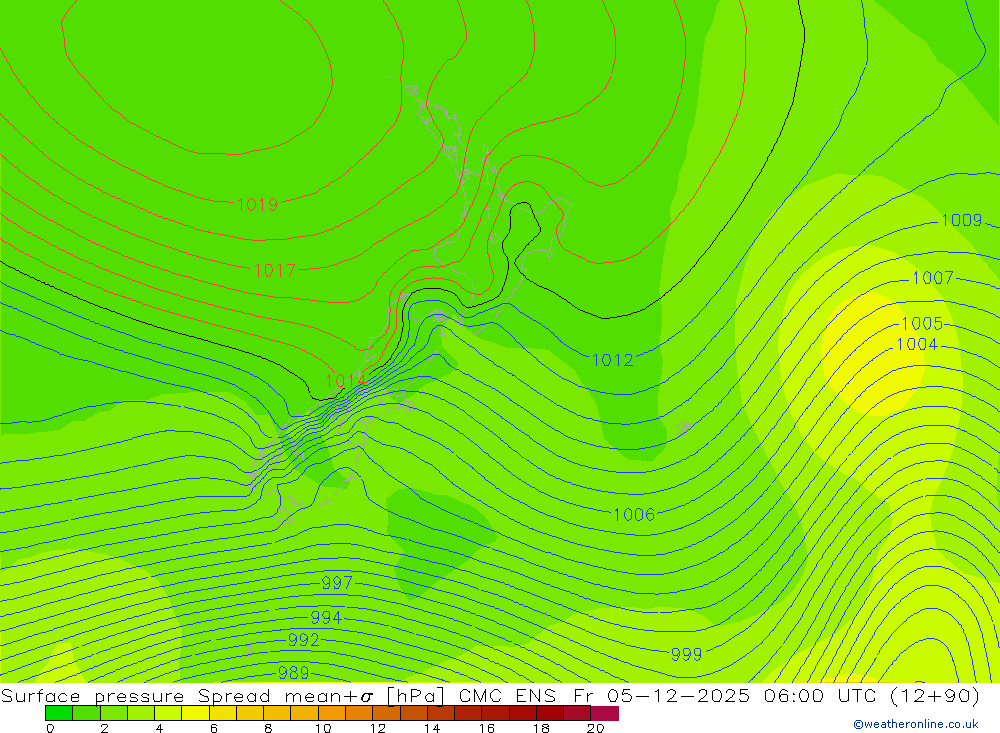
Task: Select the crimson last legend swatch
Action: click(x=605, y=713)
